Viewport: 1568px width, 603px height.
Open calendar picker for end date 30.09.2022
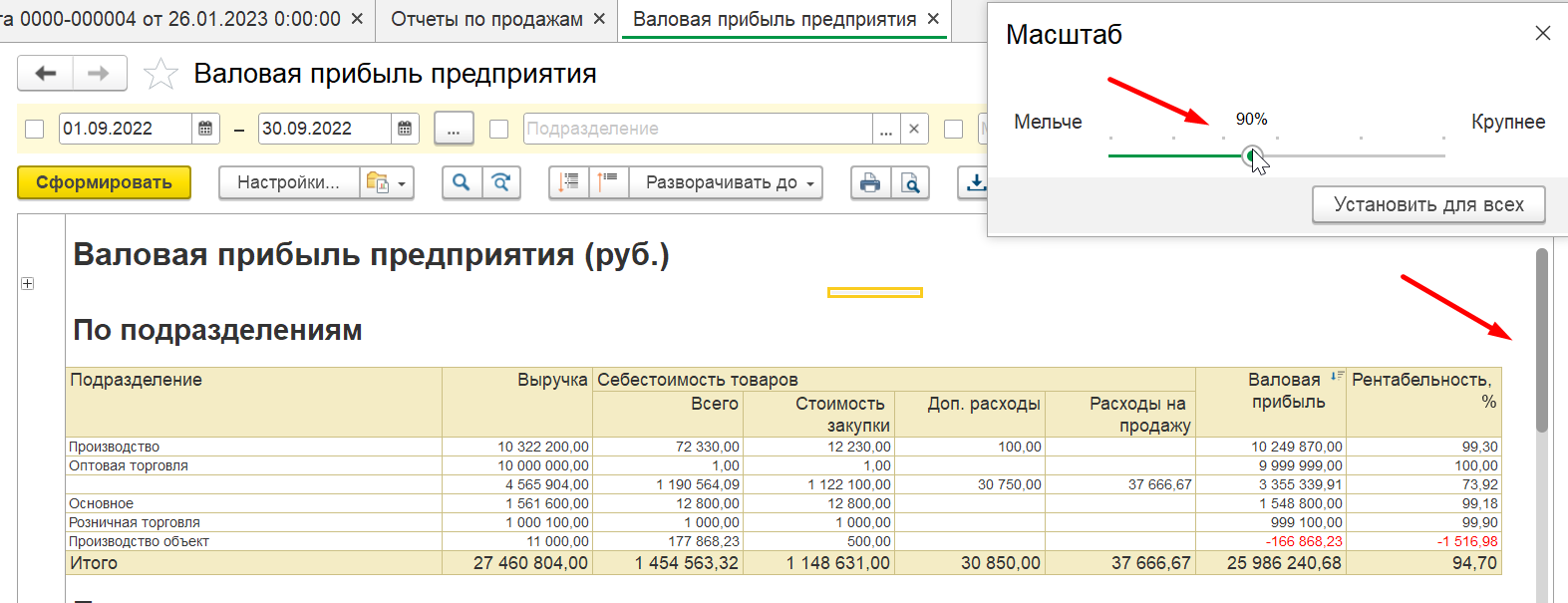coord(405,129)
